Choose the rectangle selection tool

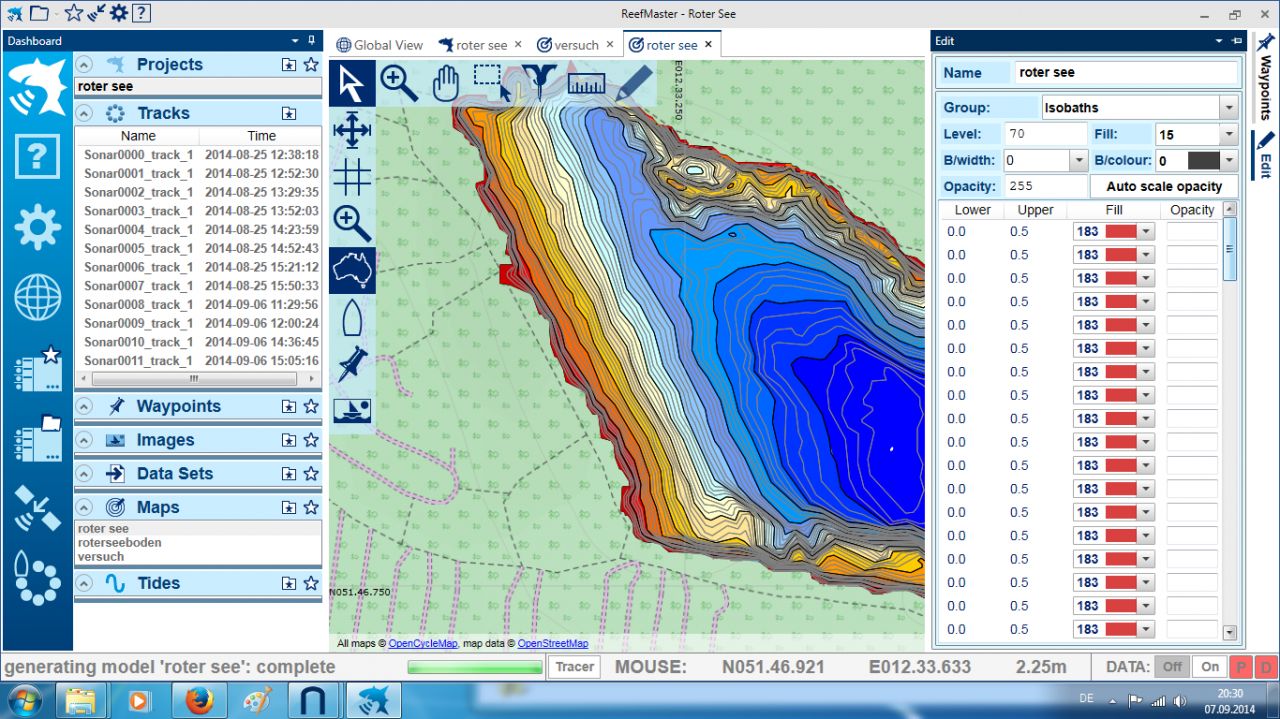[491, 83]
